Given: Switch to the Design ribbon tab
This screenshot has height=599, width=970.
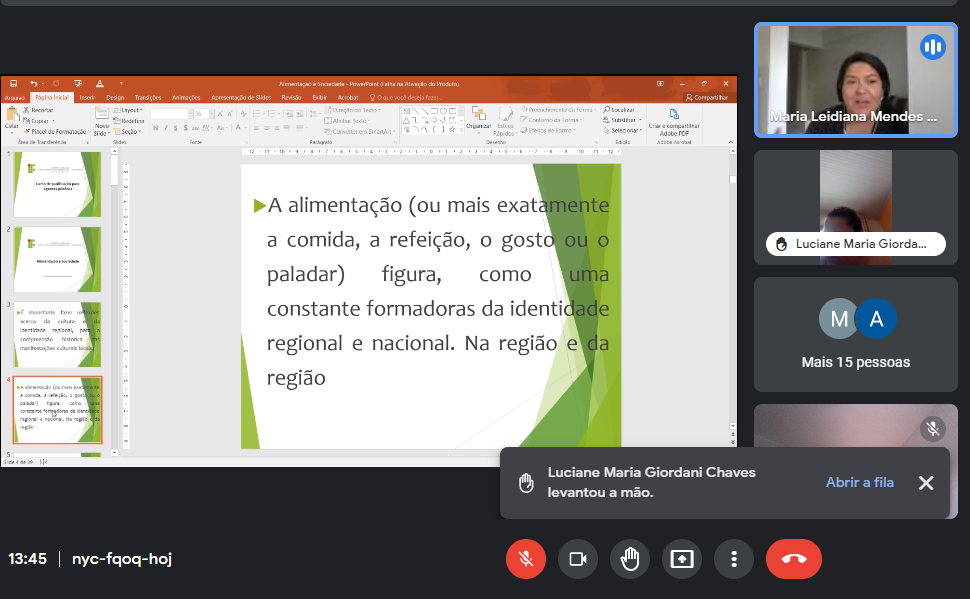Looking at the screenshot, I should coord(115,98).
